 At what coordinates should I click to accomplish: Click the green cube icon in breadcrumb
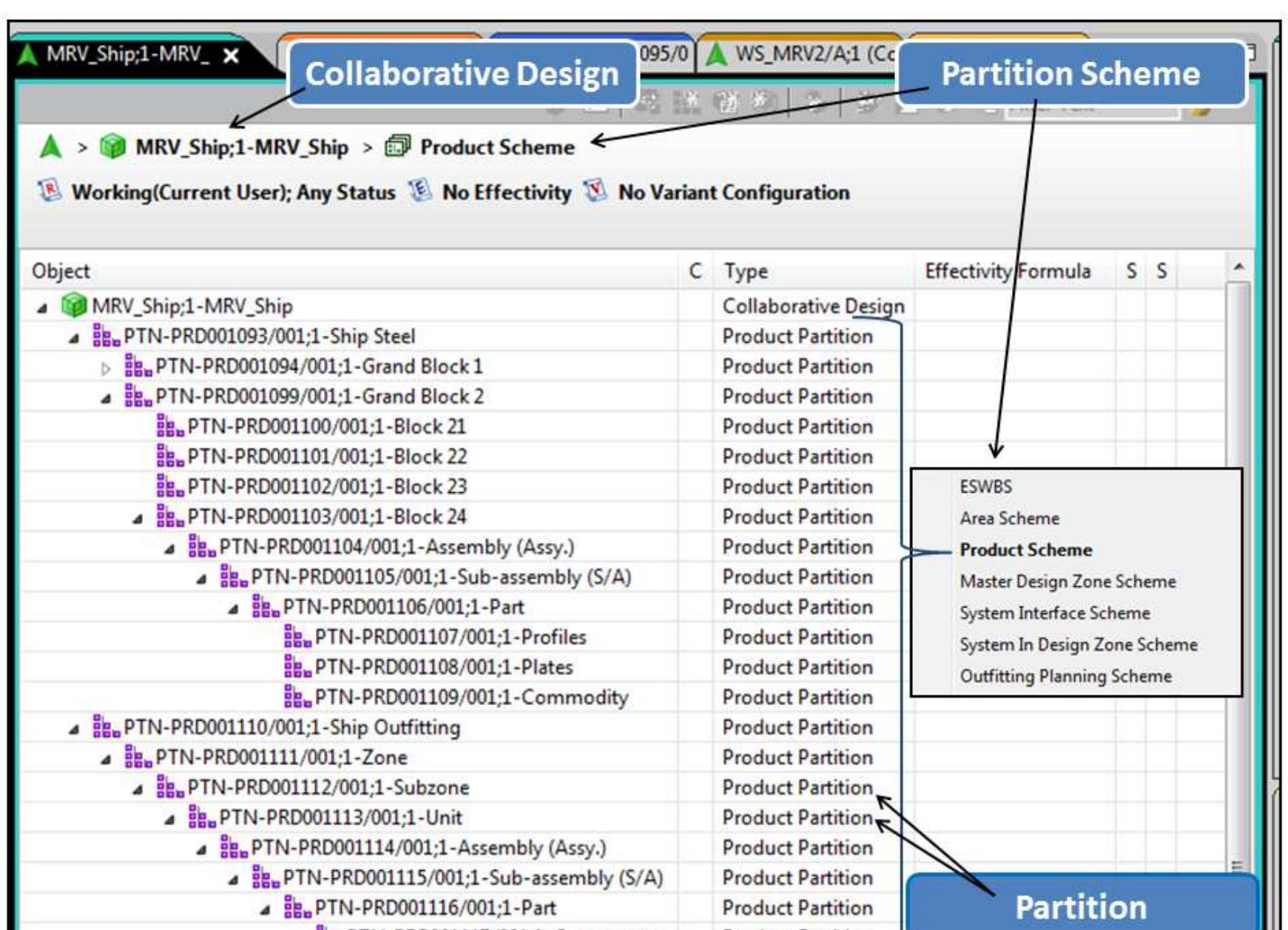pyautogui.click(x=112, y=147)
